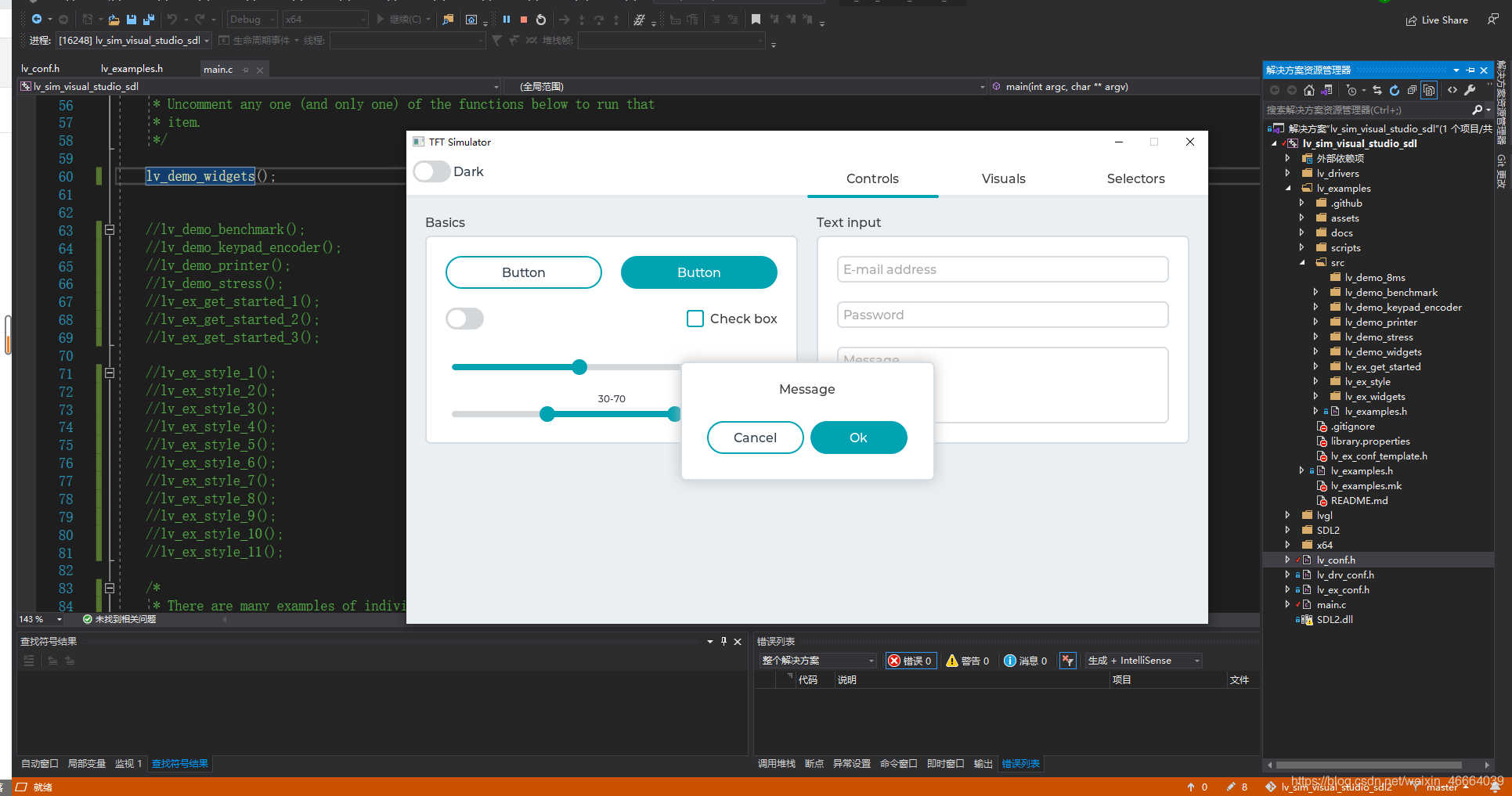Click Sync with Active Document icon
This screenshot has width=1512, height=796.
click(x=1377, y=90)
